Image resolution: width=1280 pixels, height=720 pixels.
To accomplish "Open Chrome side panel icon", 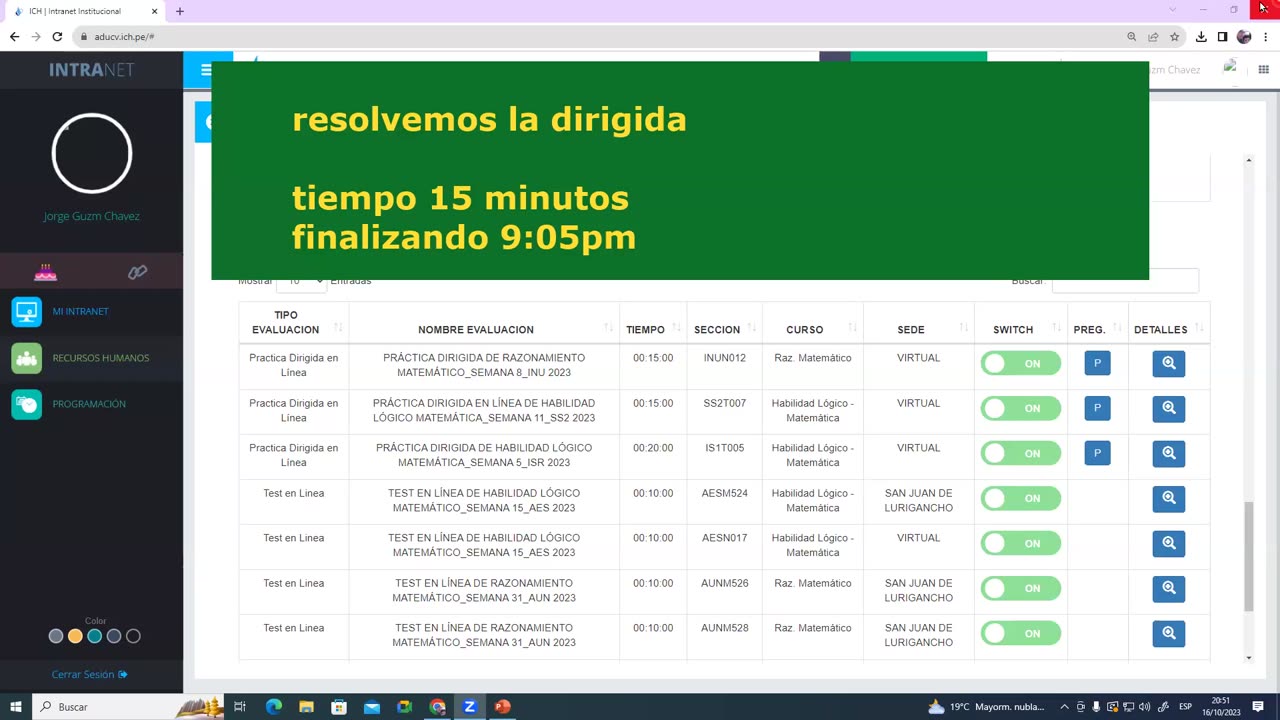I will point(1222,37).
